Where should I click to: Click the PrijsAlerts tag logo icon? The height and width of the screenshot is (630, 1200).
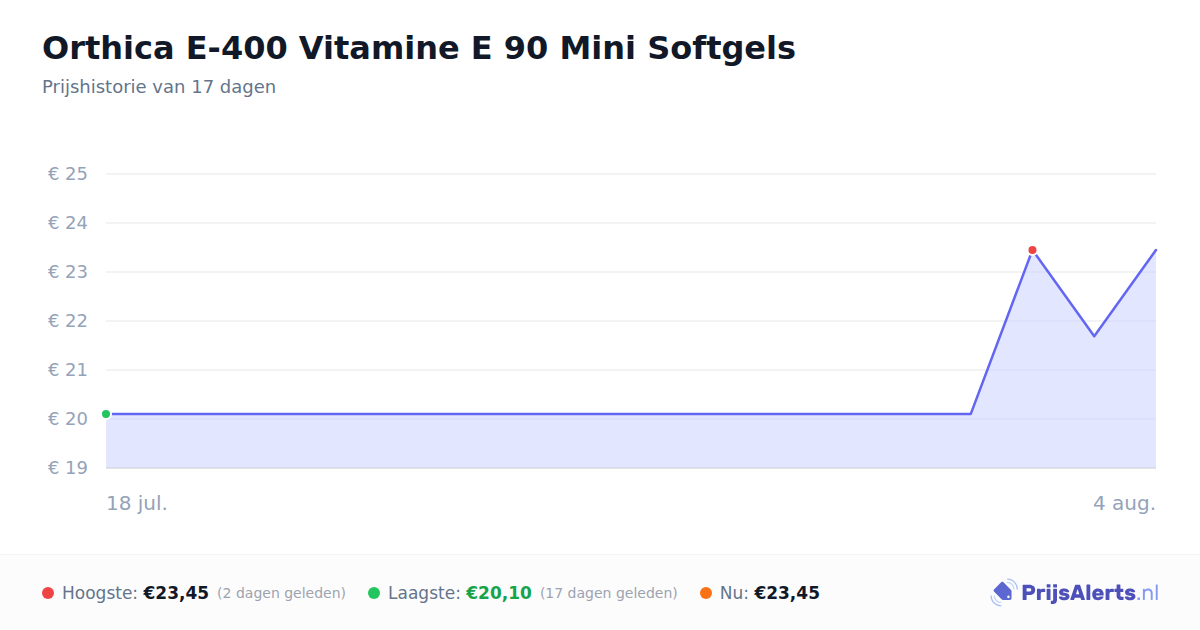point(1003,593)
